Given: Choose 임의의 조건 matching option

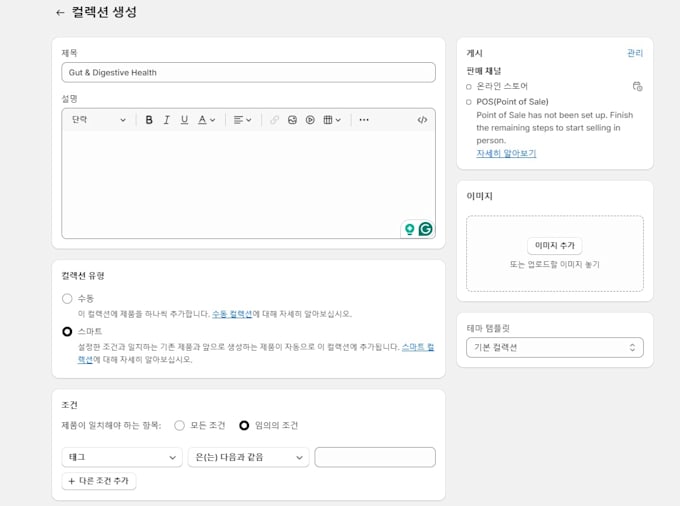Looking at the screenshot, I should coord(244,425).
